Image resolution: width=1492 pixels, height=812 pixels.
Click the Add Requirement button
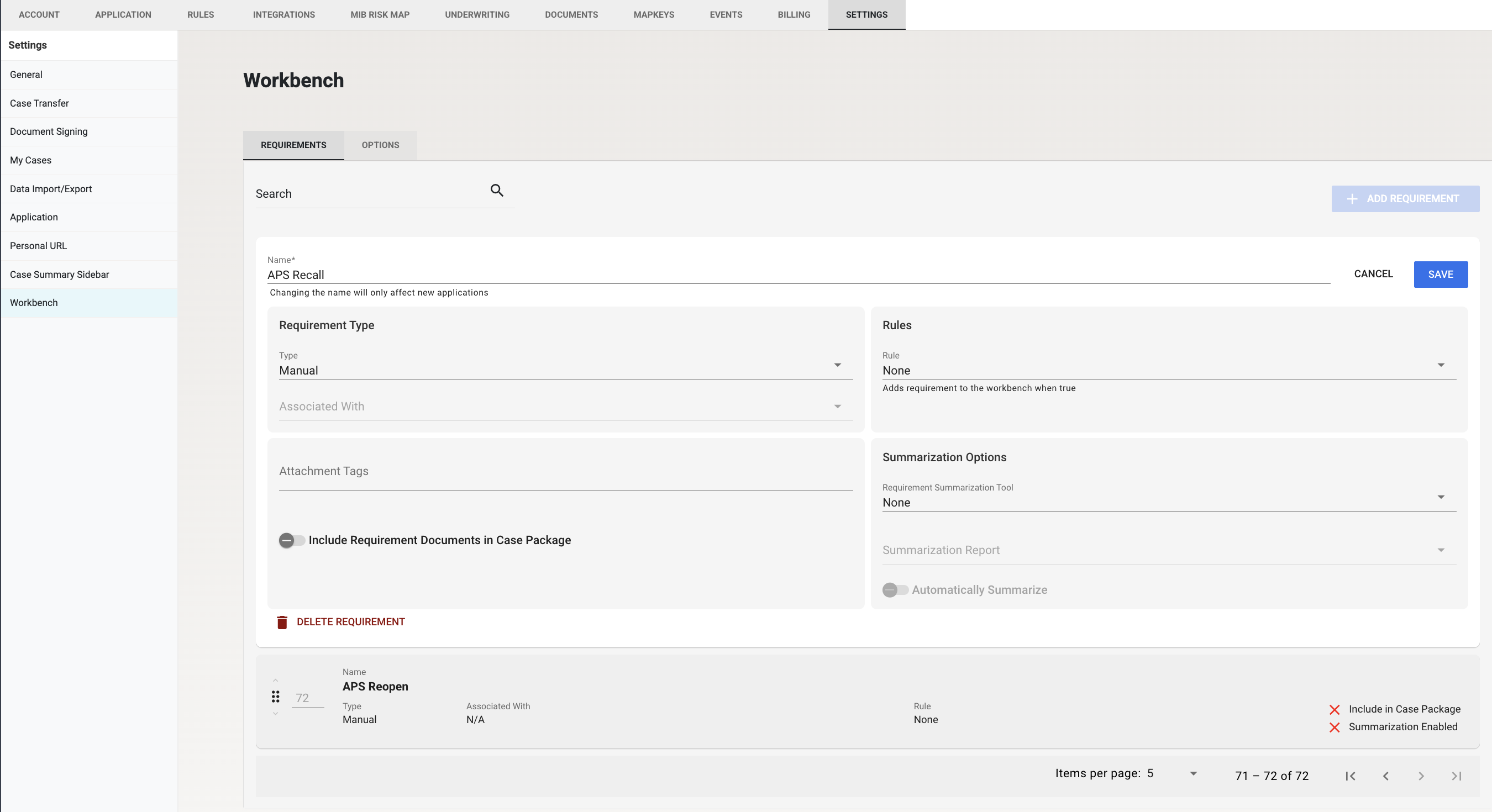[1405, 199]
